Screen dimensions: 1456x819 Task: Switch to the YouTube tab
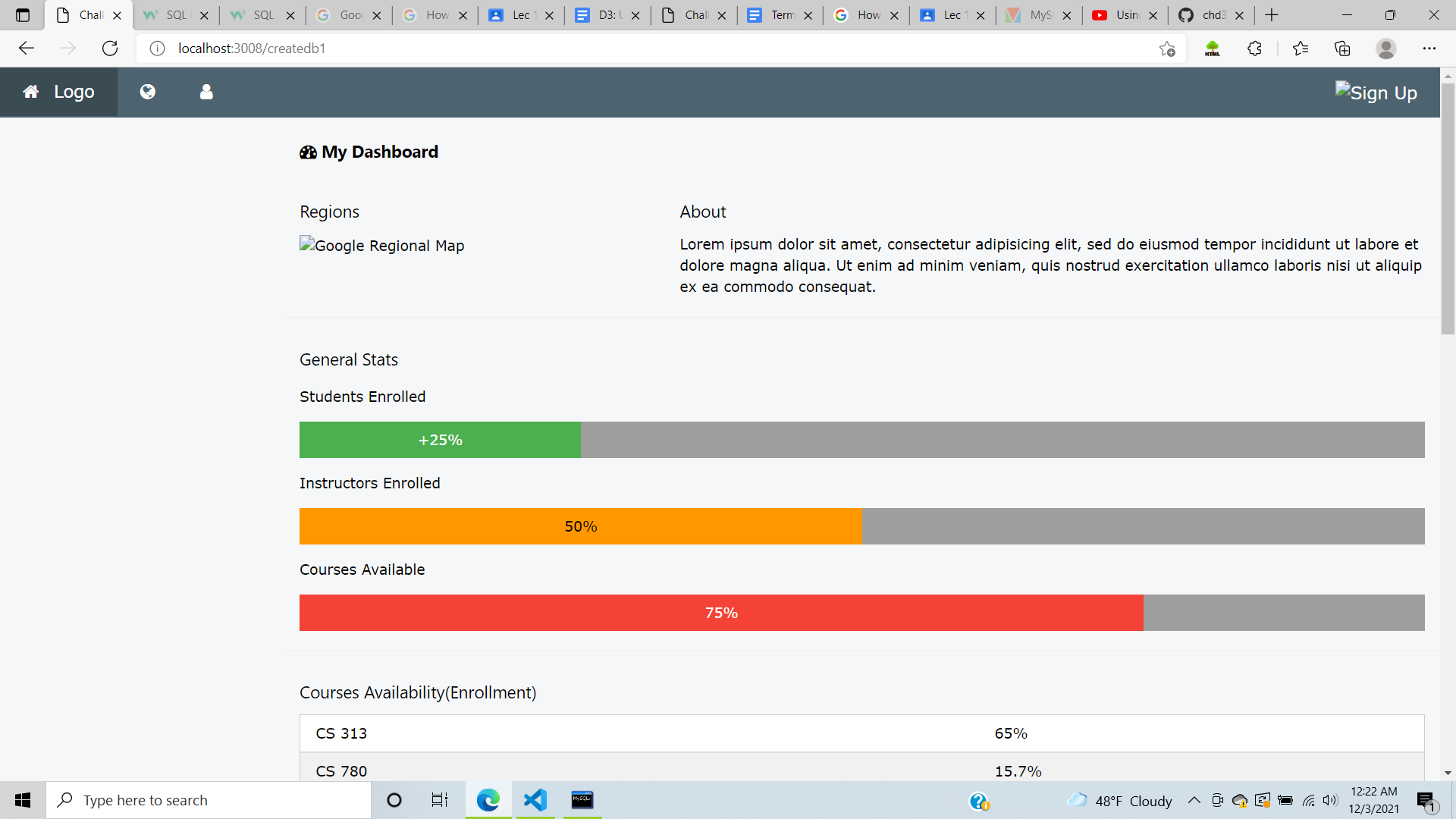[x=1121, y=14]
